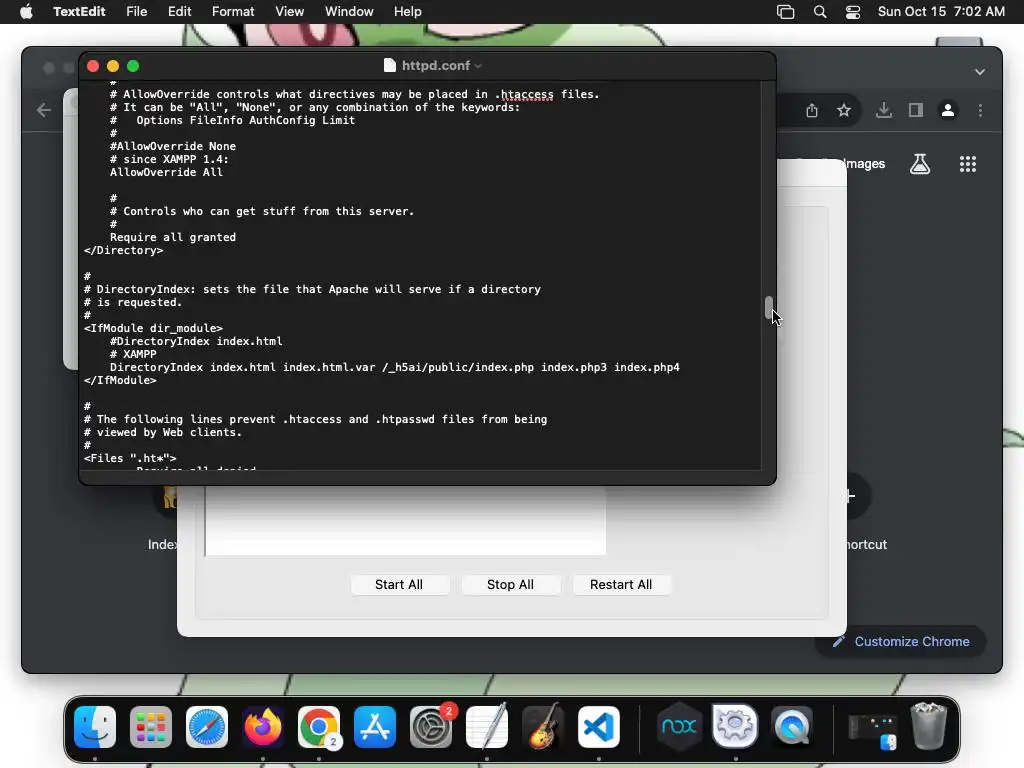The width and height of the screenshot is (1024, 768).
Task: Open App Store from the Dock
Action: tap(375, 727)
